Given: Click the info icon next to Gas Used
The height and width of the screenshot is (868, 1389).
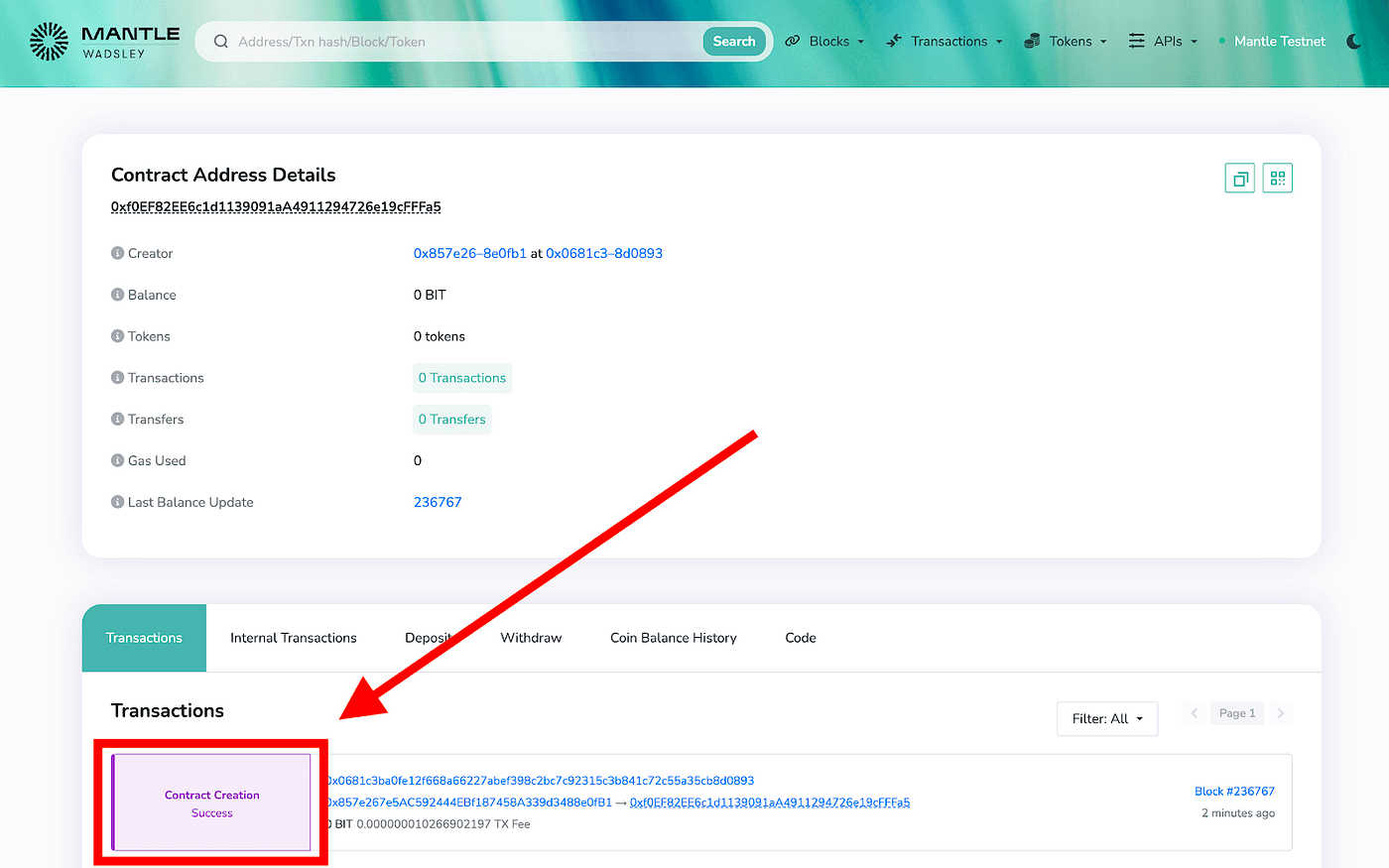Looking at the screenshot, I should click(117, 460).
